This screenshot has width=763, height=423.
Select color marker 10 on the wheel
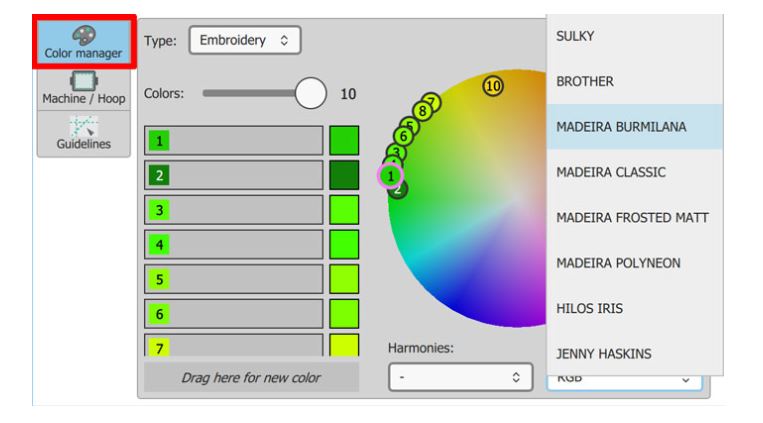pyautogui.click(x=492, y=86)
